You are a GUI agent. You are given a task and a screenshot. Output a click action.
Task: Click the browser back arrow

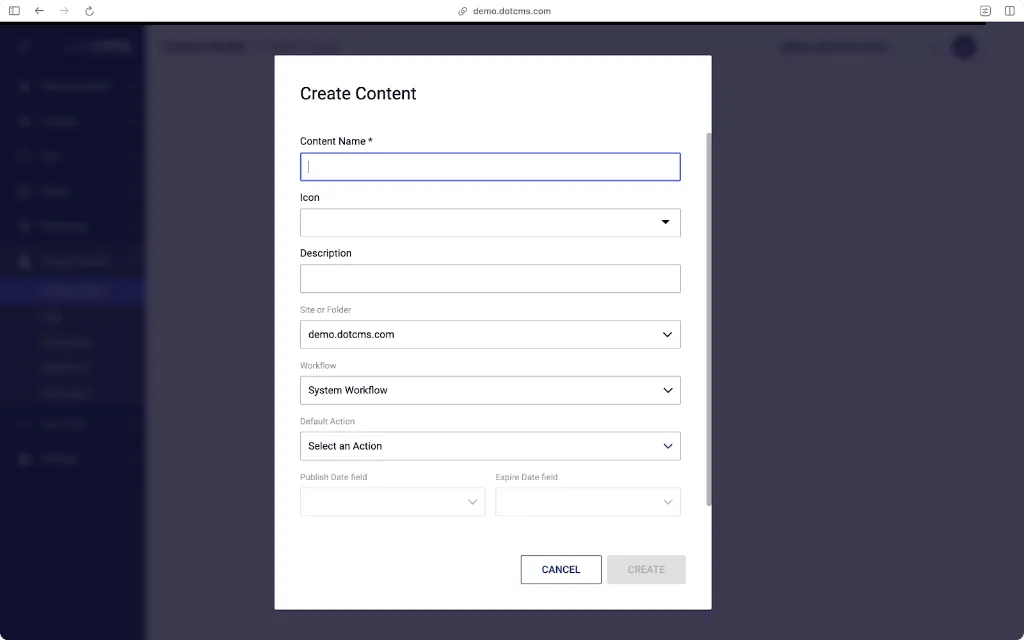pos(39,11)
